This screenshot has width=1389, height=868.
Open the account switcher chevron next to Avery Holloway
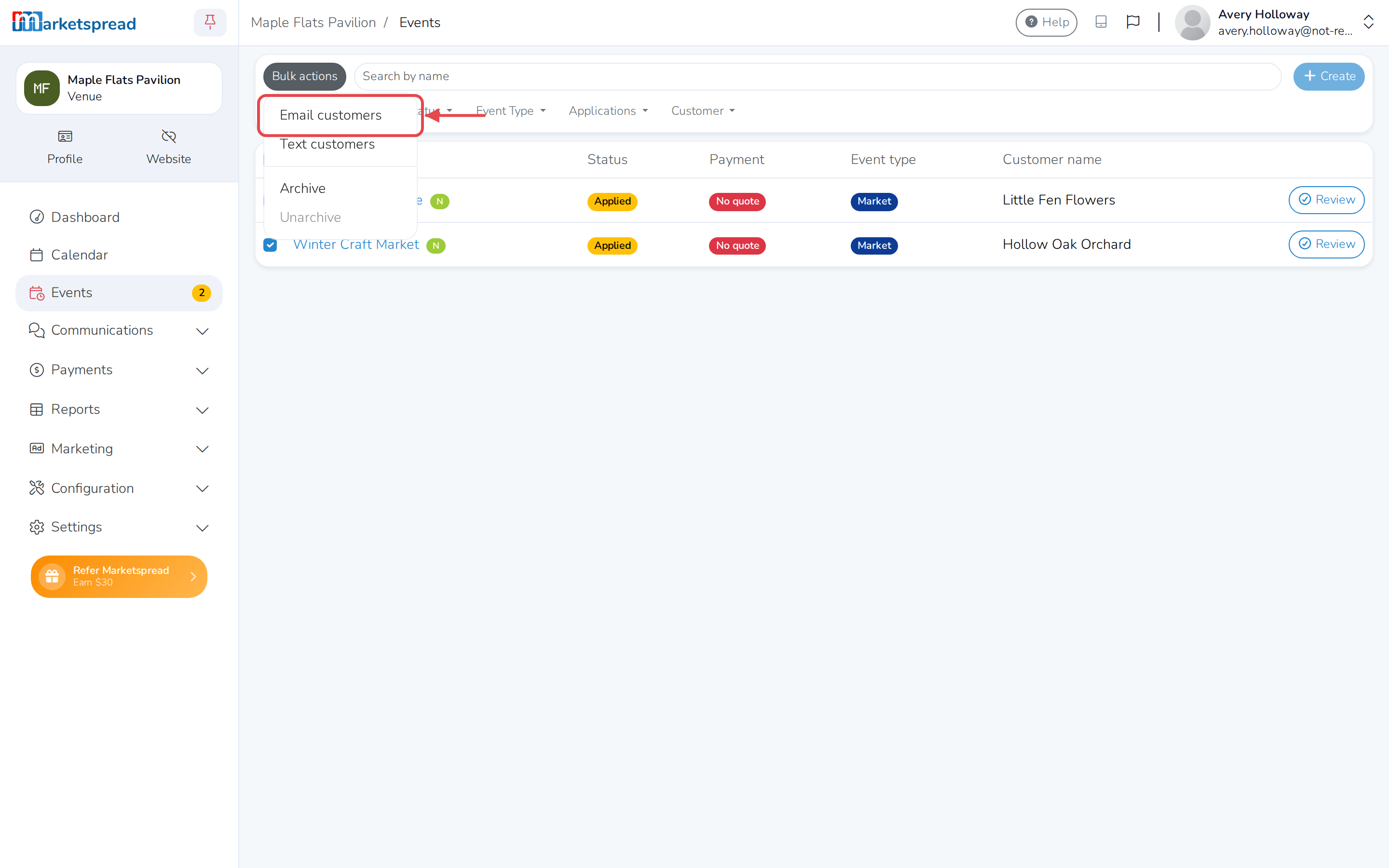pyautogui.click(x=1368, y=22)
